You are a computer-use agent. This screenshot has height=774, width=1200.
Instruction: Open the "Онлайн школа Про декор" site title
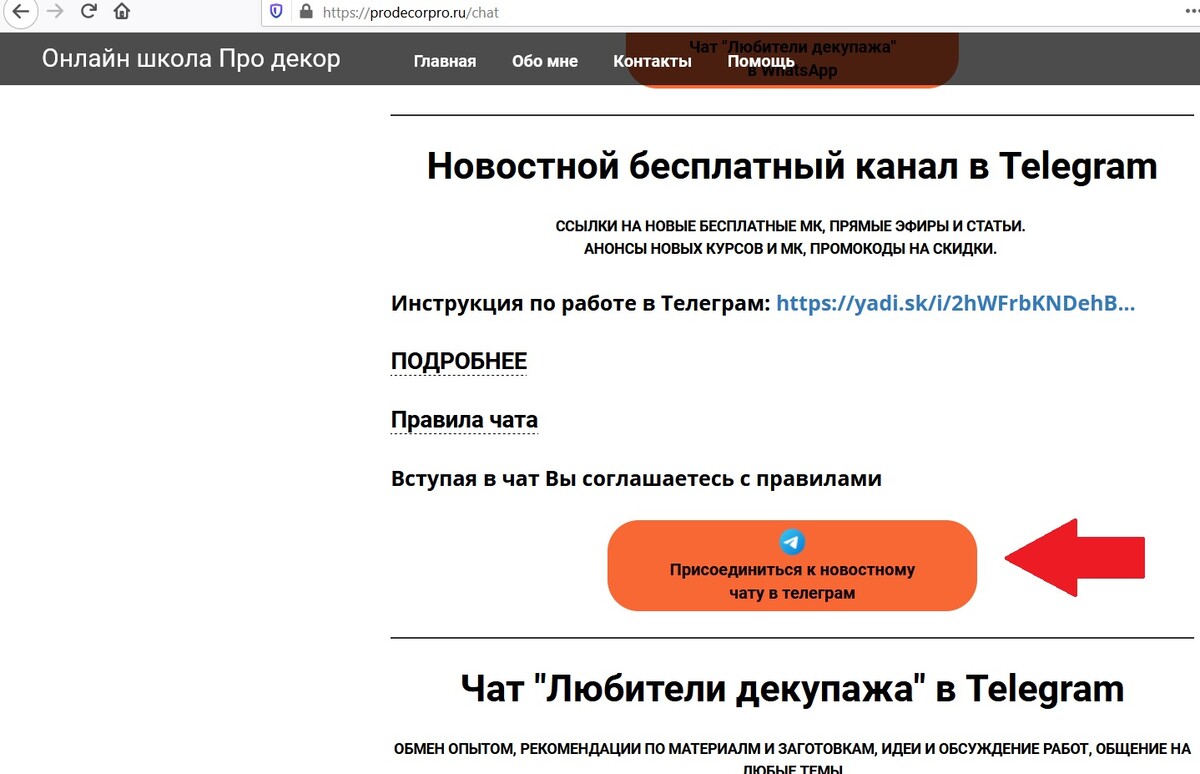(x=191, y=59)
